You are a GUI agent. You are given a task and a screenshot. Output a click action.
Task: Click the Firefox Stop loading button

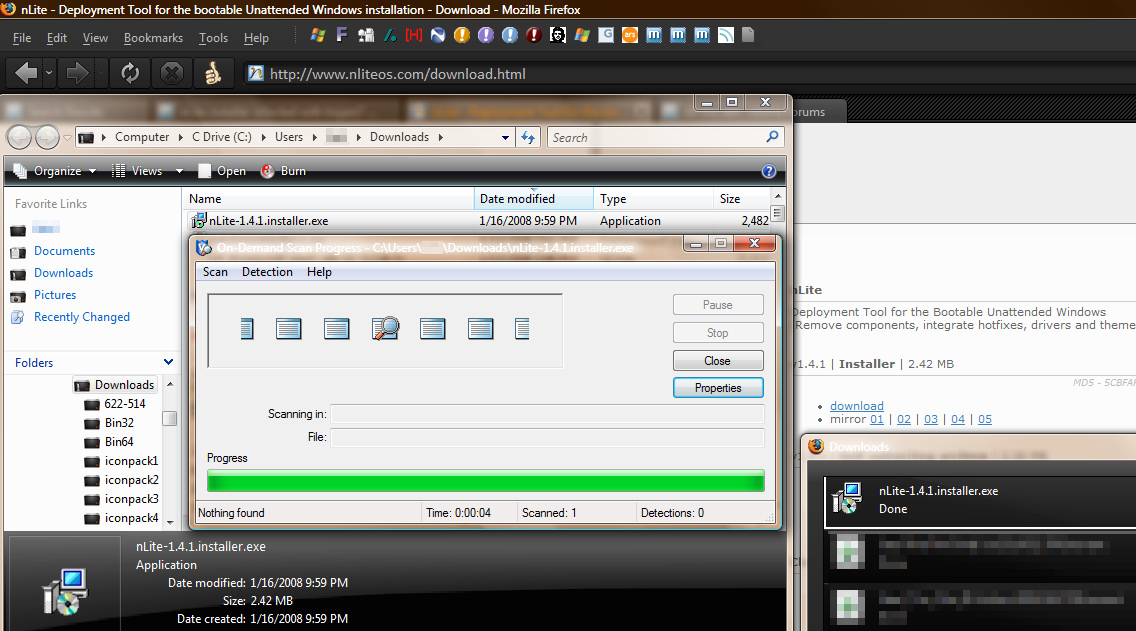pos(172,73)
